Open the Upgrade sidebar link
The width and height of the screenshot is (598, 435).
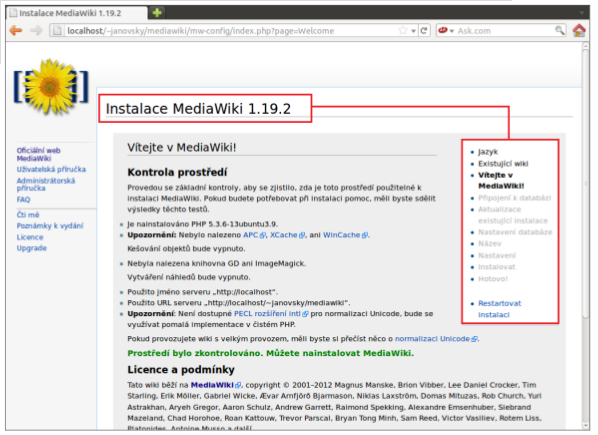(x=31, y=248)
